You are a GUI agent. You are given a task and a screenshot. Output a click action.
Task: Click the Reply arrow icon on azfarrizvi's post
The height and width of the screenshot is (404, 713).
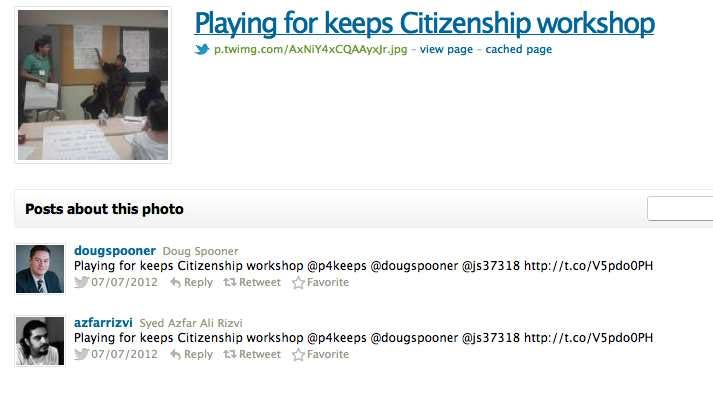pyautogui.click(x=176, y=355)
